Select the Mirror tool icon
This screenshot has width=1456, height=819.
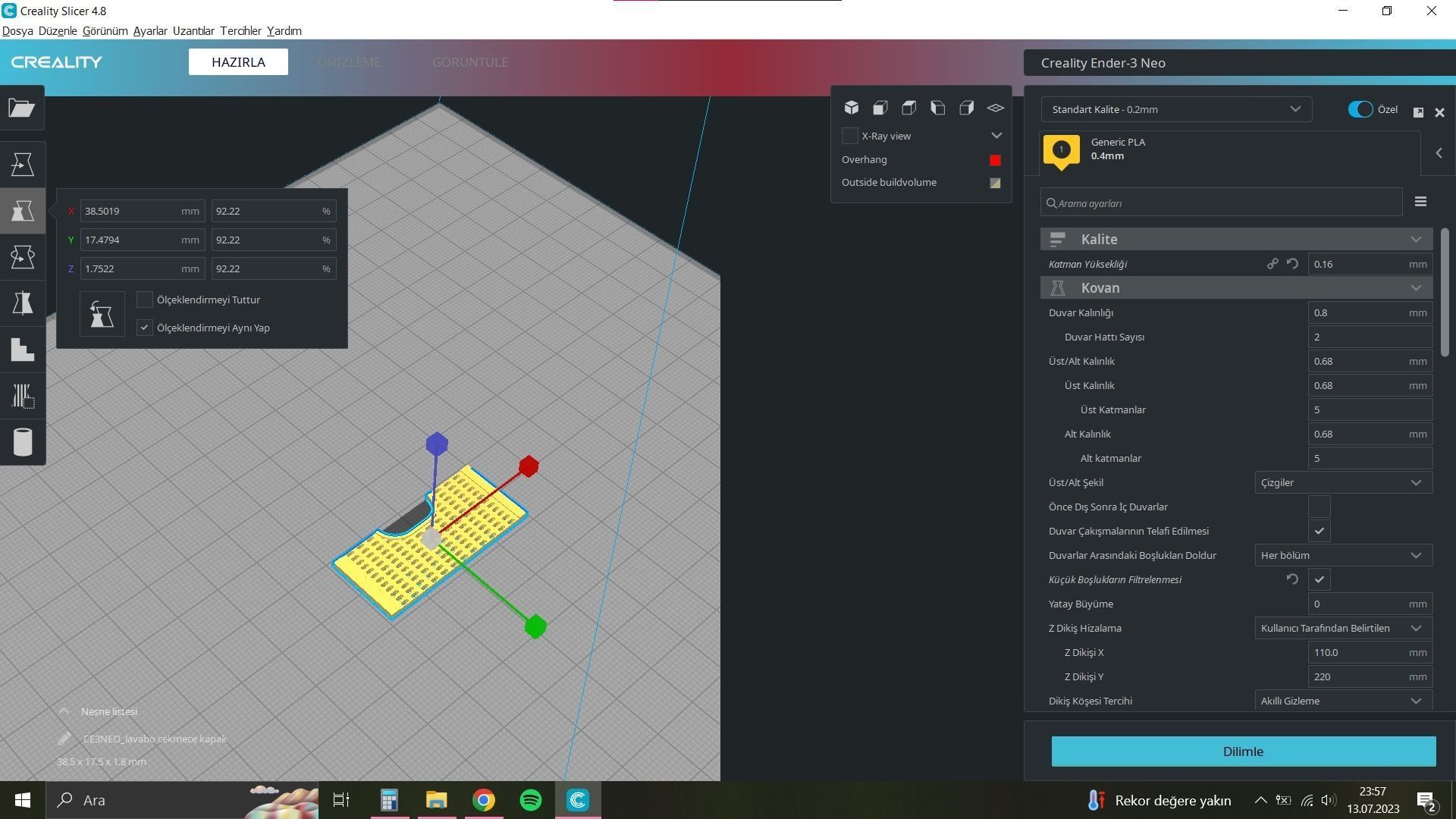click(22, 303)
